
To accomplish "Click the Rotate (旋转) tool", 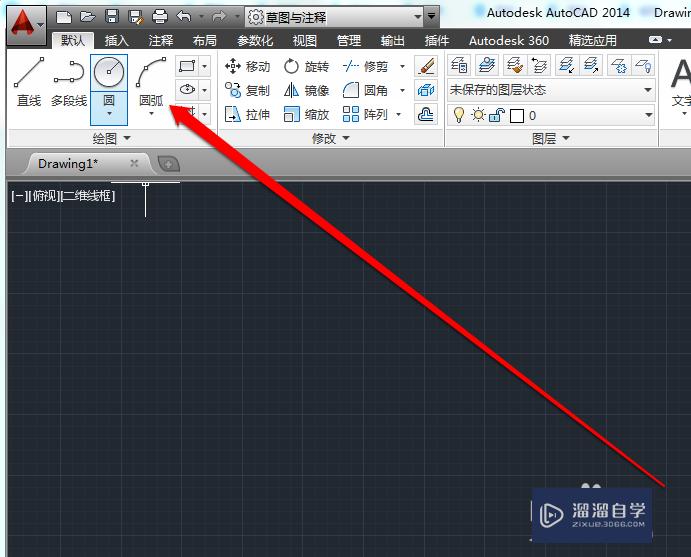I will tap(306, 67).
